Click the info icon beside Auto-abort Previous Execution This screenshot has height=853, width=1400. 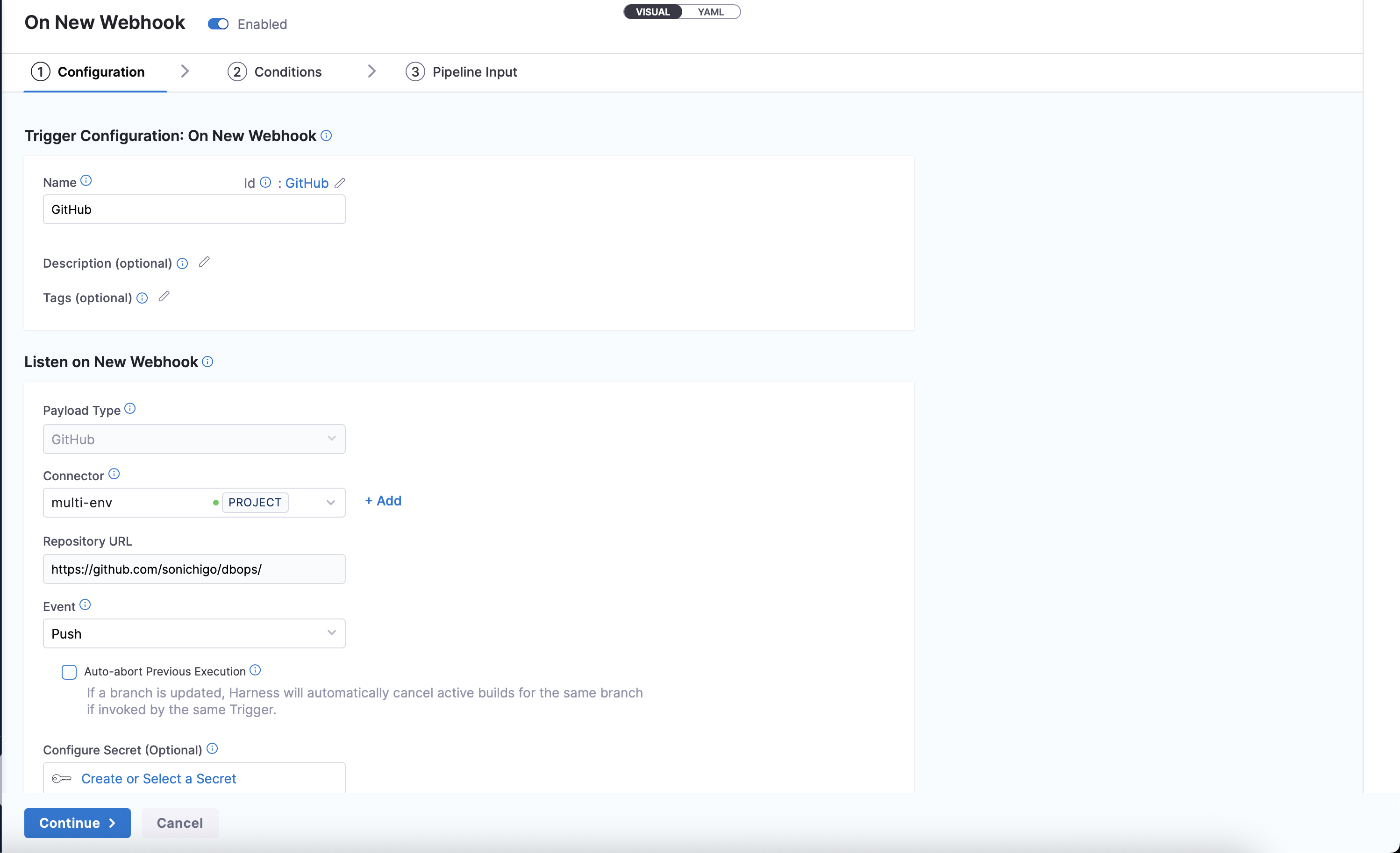256,670
